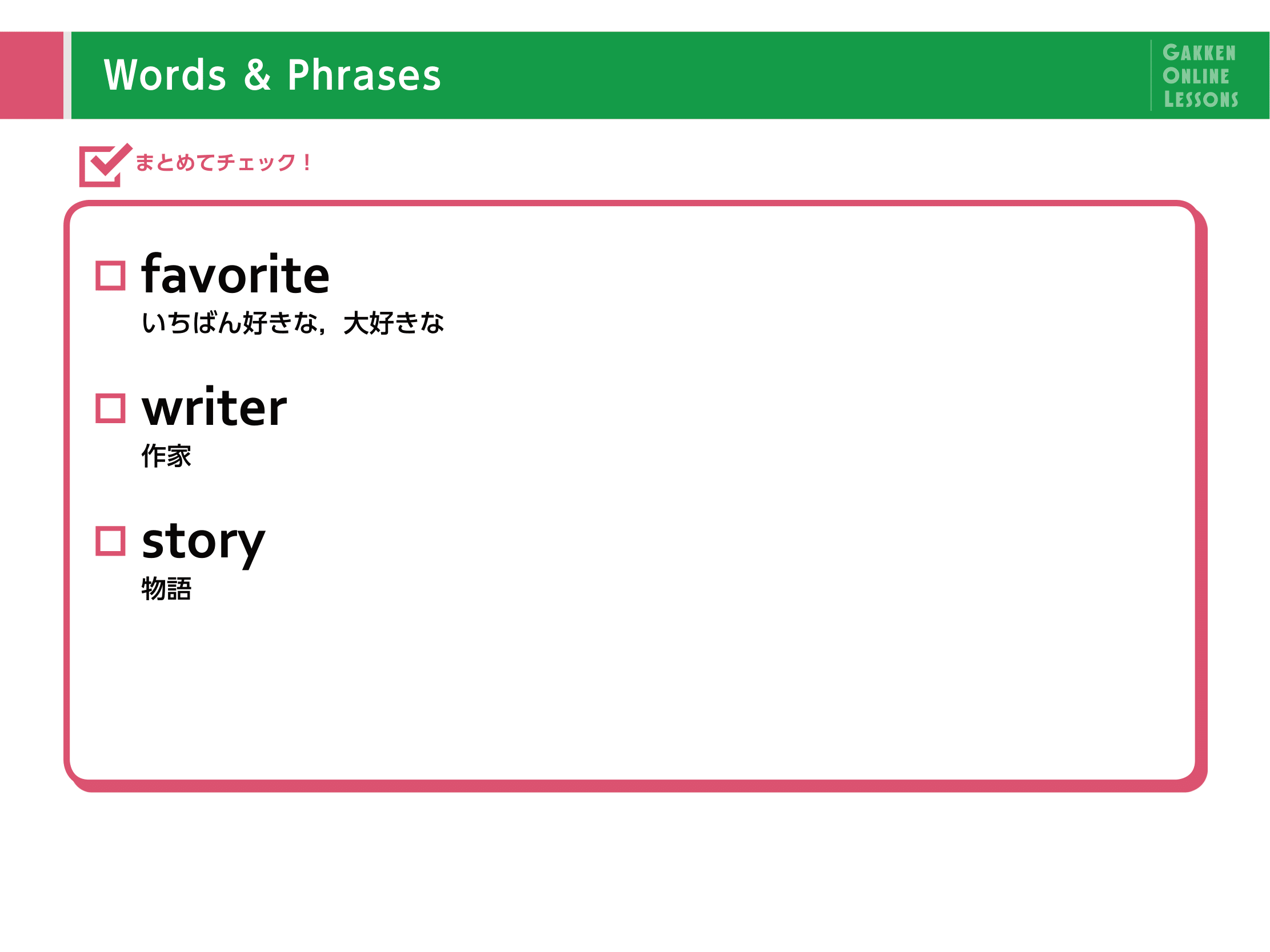1270x952 pixels.
Task: Click the Words & Phrases header title
Action: (272, 75)
